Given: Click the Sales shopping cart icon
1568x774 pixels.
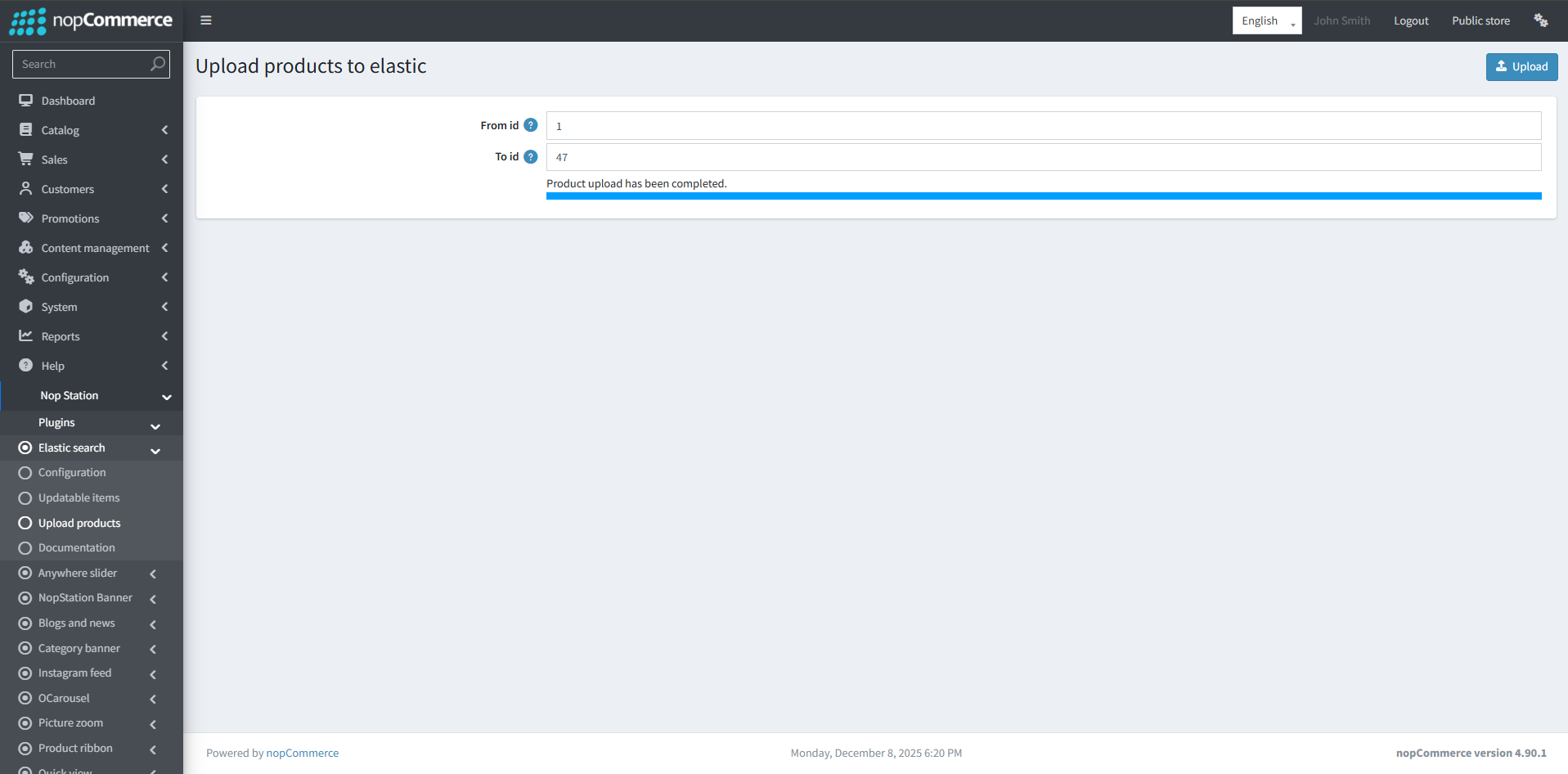Looking at the screenshot, I should point(26,160).
